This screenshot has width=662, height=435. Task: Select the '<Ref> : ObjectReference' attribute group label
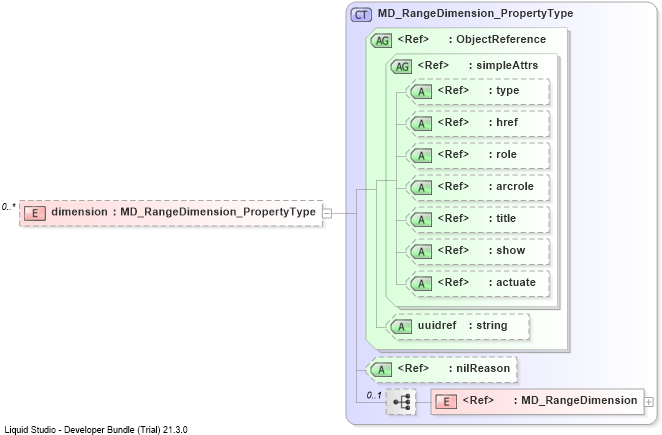pyautogui.click(x=472, y=39)
